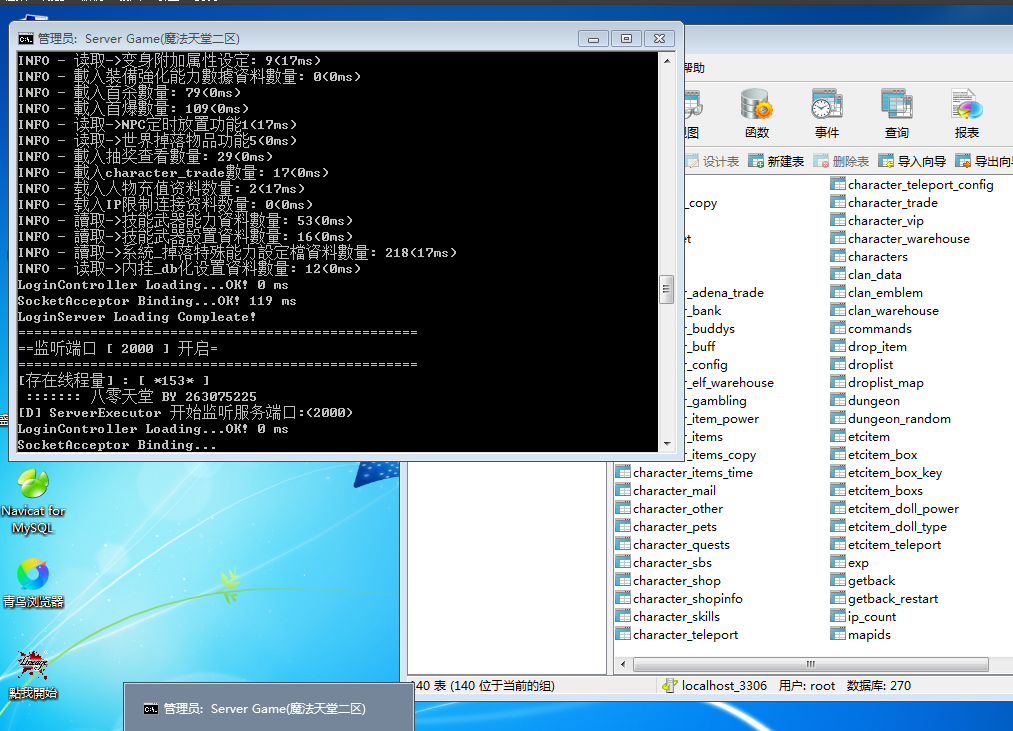Select the character_pets table

pos(667,527)
